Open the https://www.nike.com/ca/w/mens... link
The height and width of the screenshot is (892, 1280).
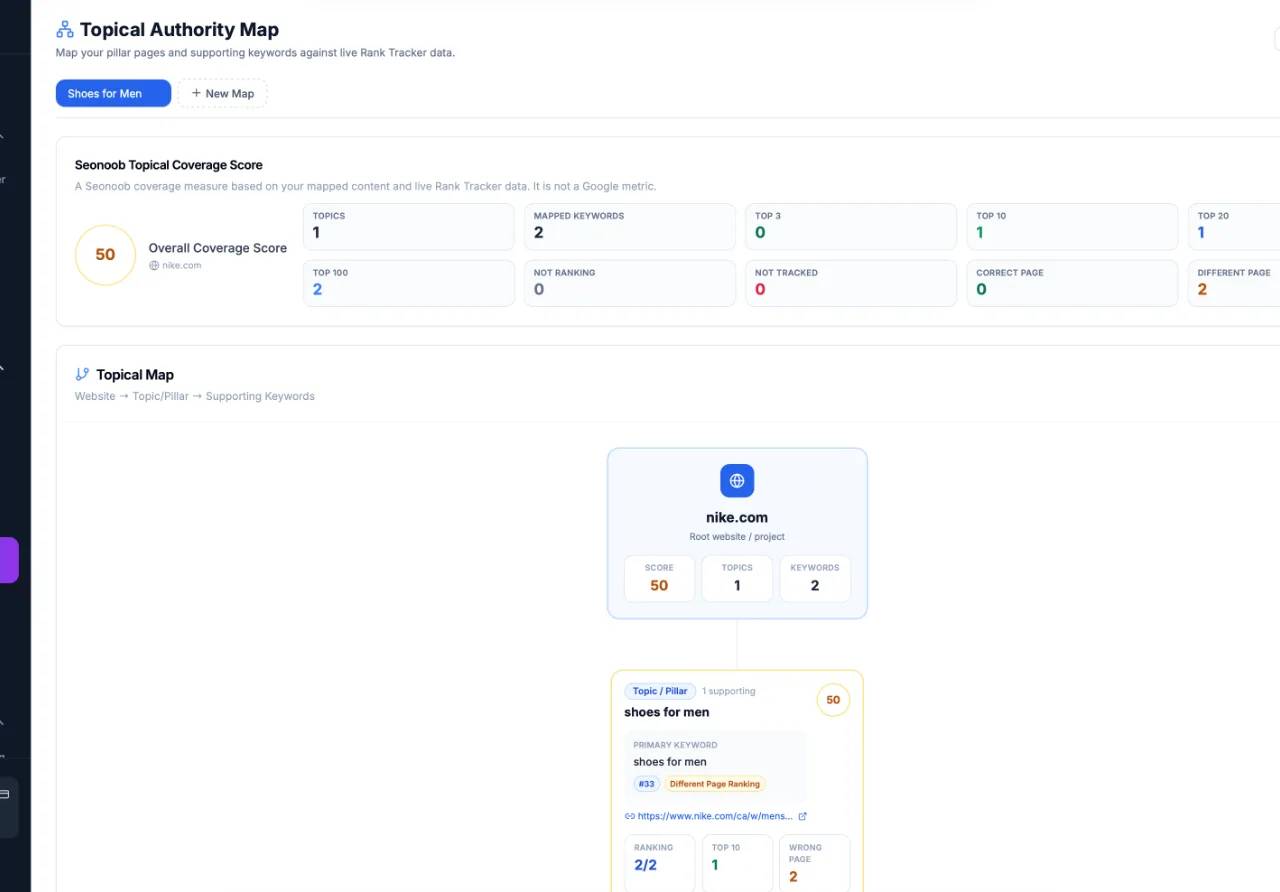[715, 816]
